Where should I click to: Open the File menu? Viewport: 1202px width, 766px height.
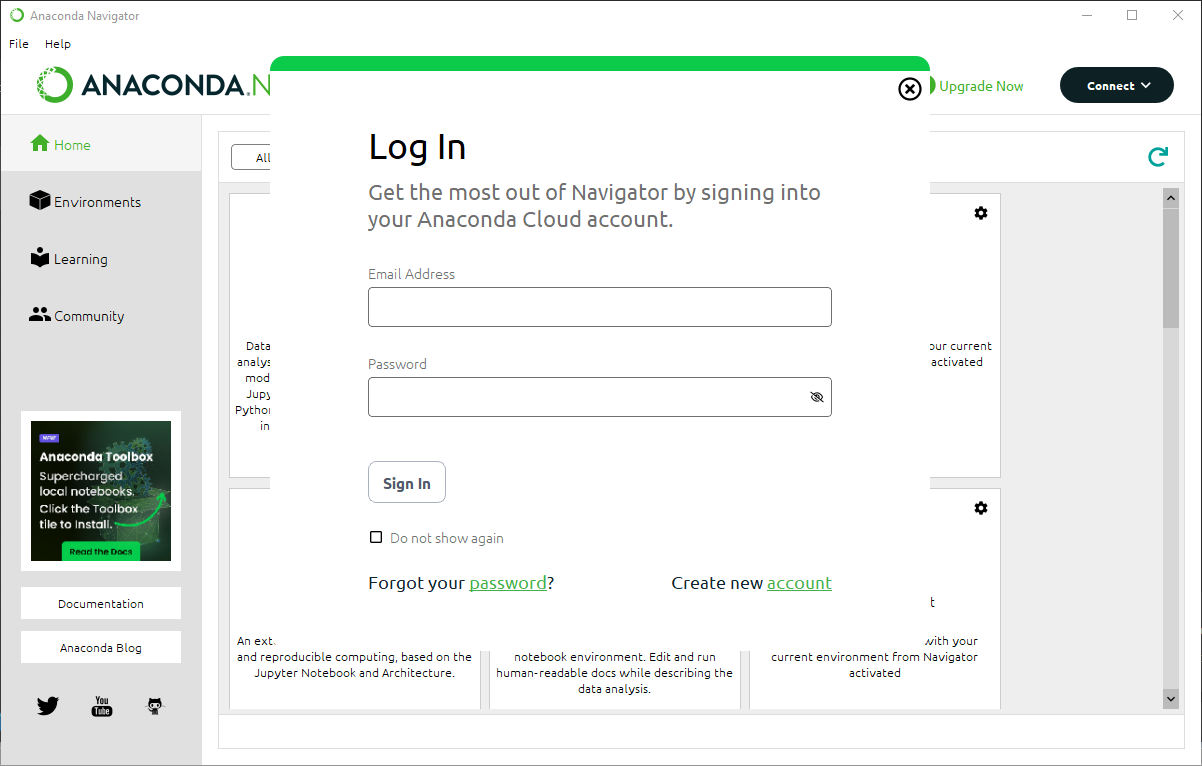click(x=19, y=44)
